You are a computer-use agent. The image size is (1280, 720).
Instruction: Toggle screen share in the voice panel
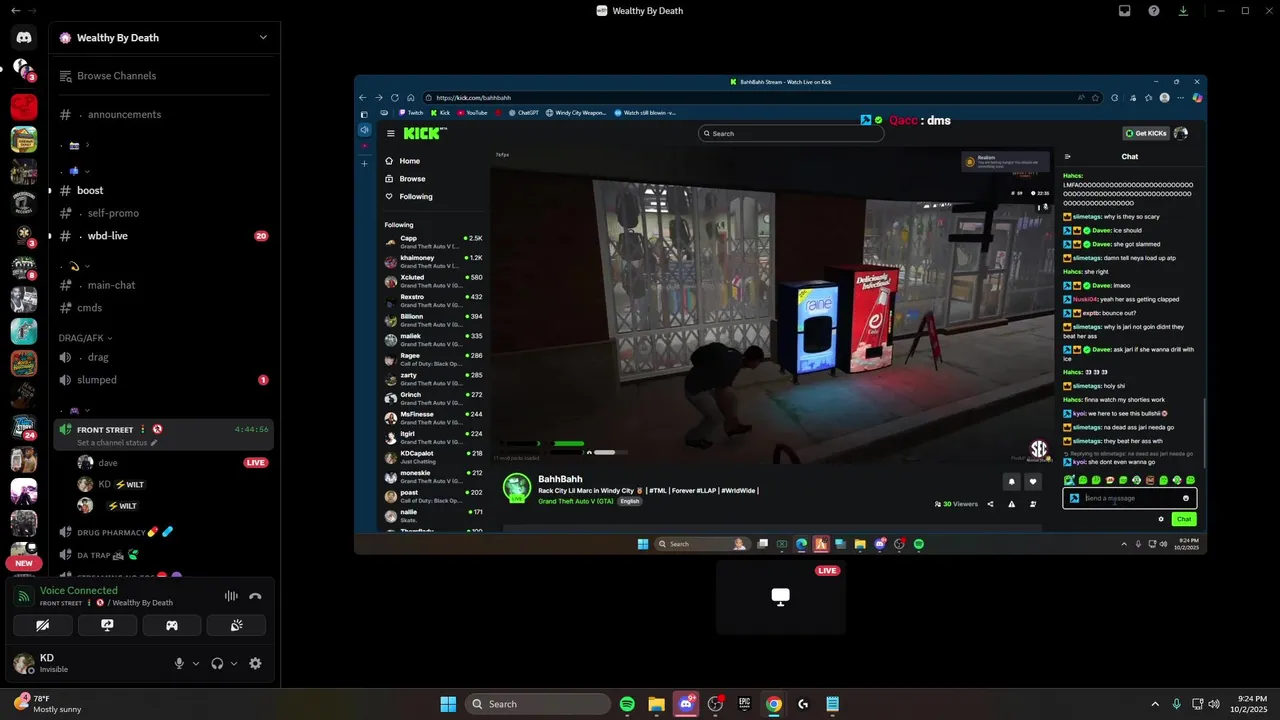[107, 626]
